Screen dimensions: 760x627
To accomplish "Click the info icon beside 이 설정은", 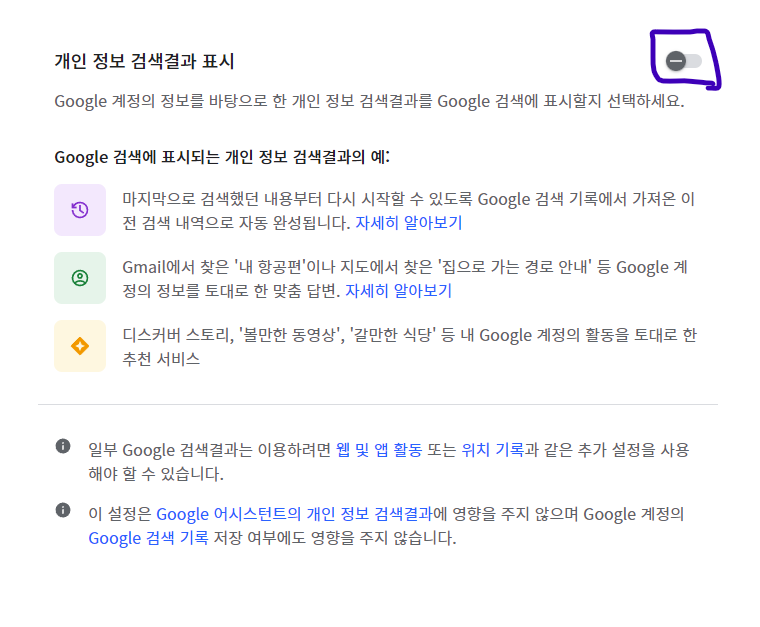I will (x=63, y=510).
